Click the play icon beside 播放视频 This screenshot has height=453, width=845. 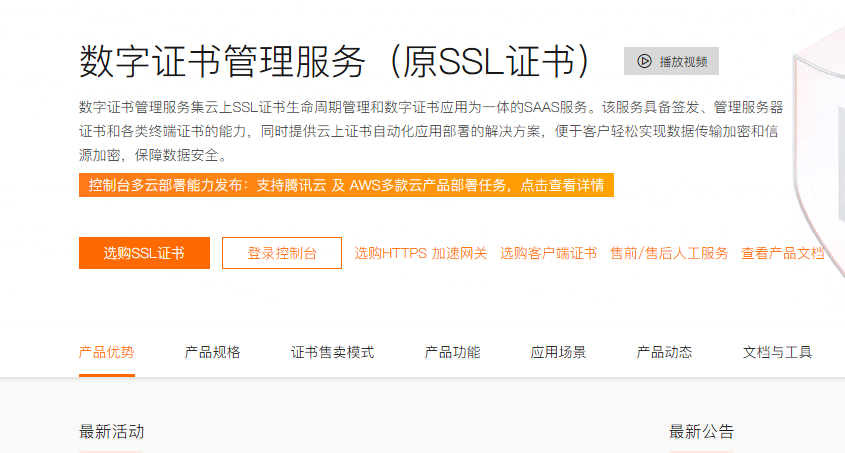coord(645,61)
